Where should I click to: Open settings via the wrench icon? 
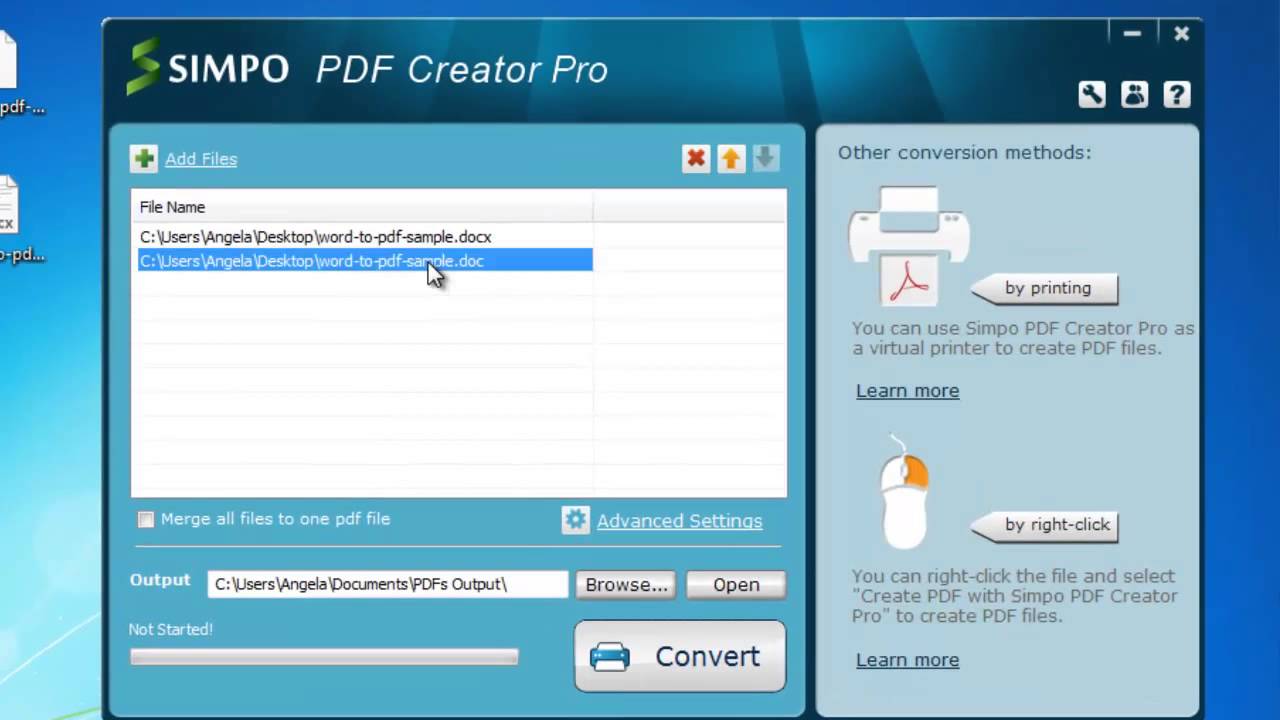tap(1092, 95)
